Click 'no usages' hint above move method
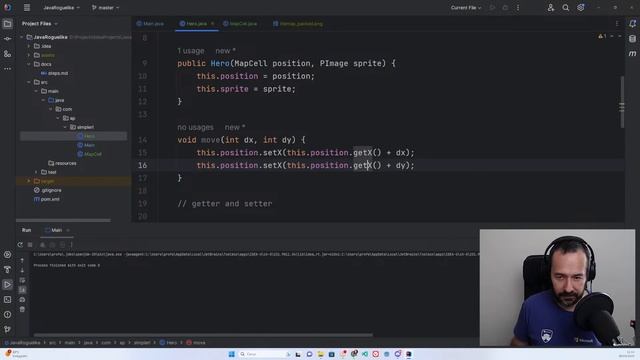 [x=195, y=127]
